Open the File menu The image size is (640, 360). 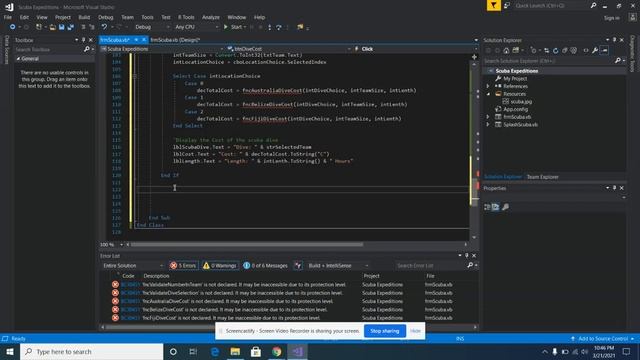8,17
